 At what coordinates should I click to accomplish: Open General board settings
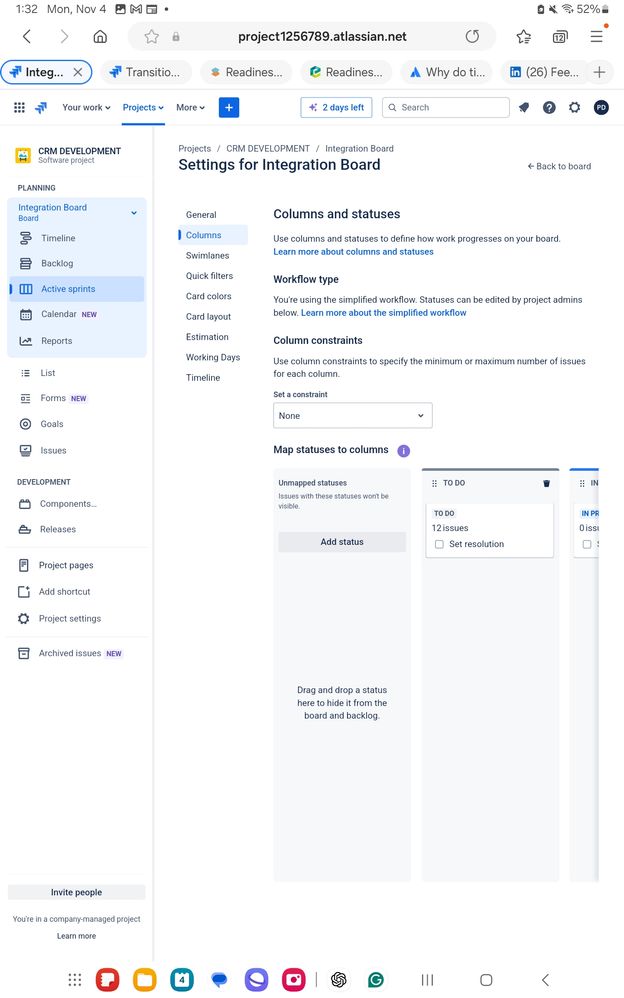point(201,215)
